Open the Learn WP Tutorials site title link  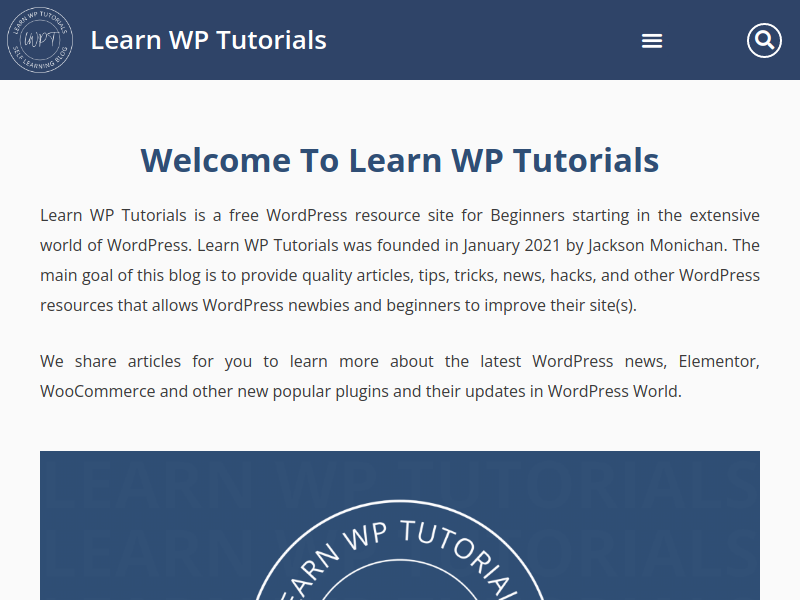point(208,40)
